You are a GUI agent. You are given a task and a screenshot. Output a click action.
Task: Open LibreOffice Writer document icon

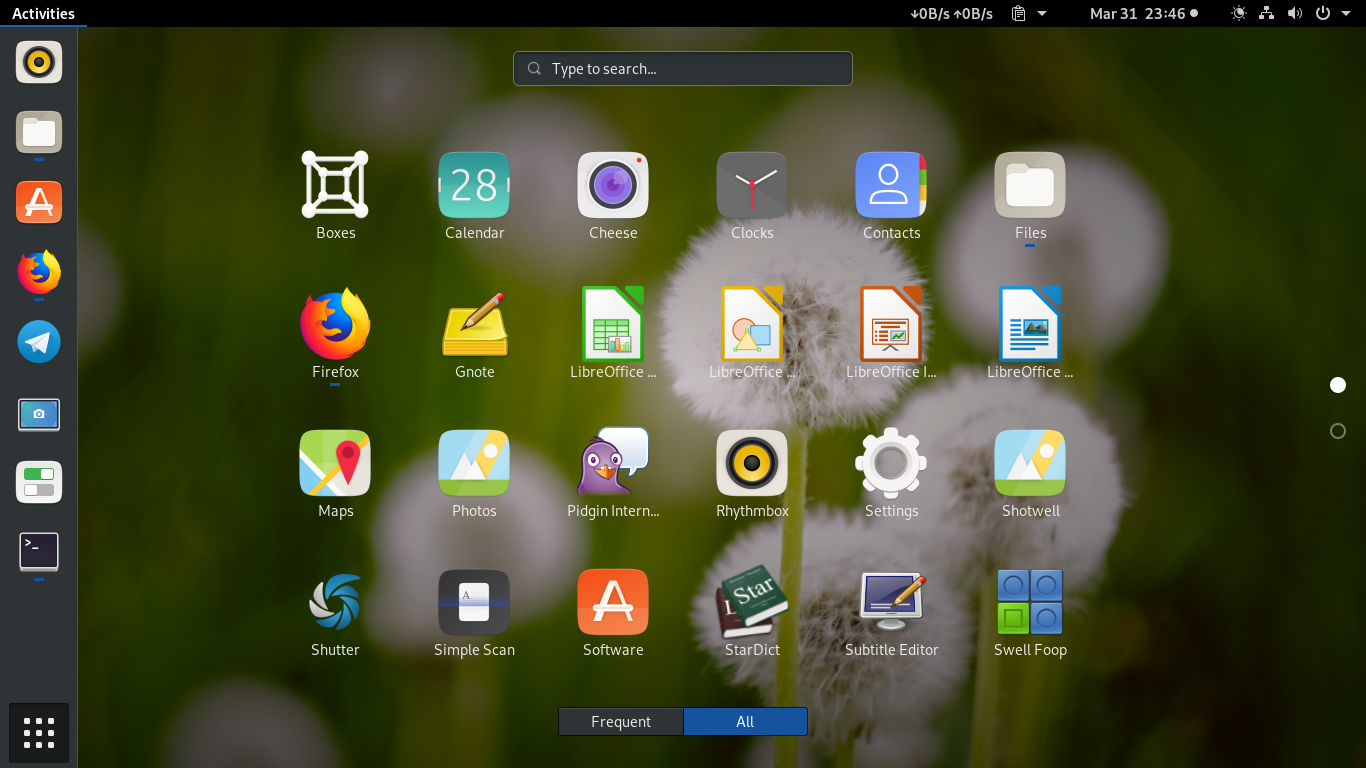[x=1030, y=324]
